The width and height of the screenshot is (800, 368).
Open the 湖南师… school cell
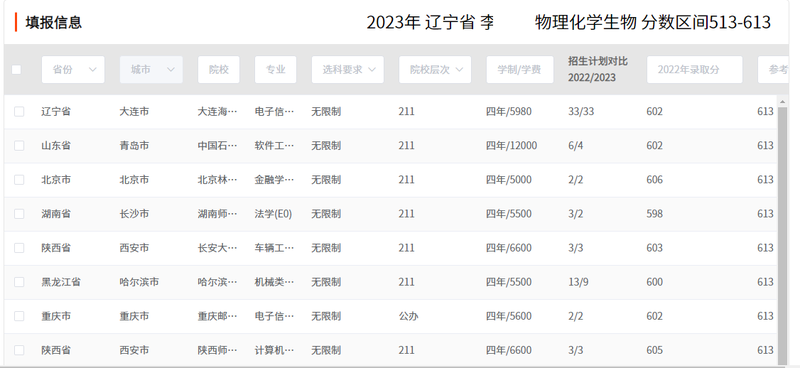217,214
